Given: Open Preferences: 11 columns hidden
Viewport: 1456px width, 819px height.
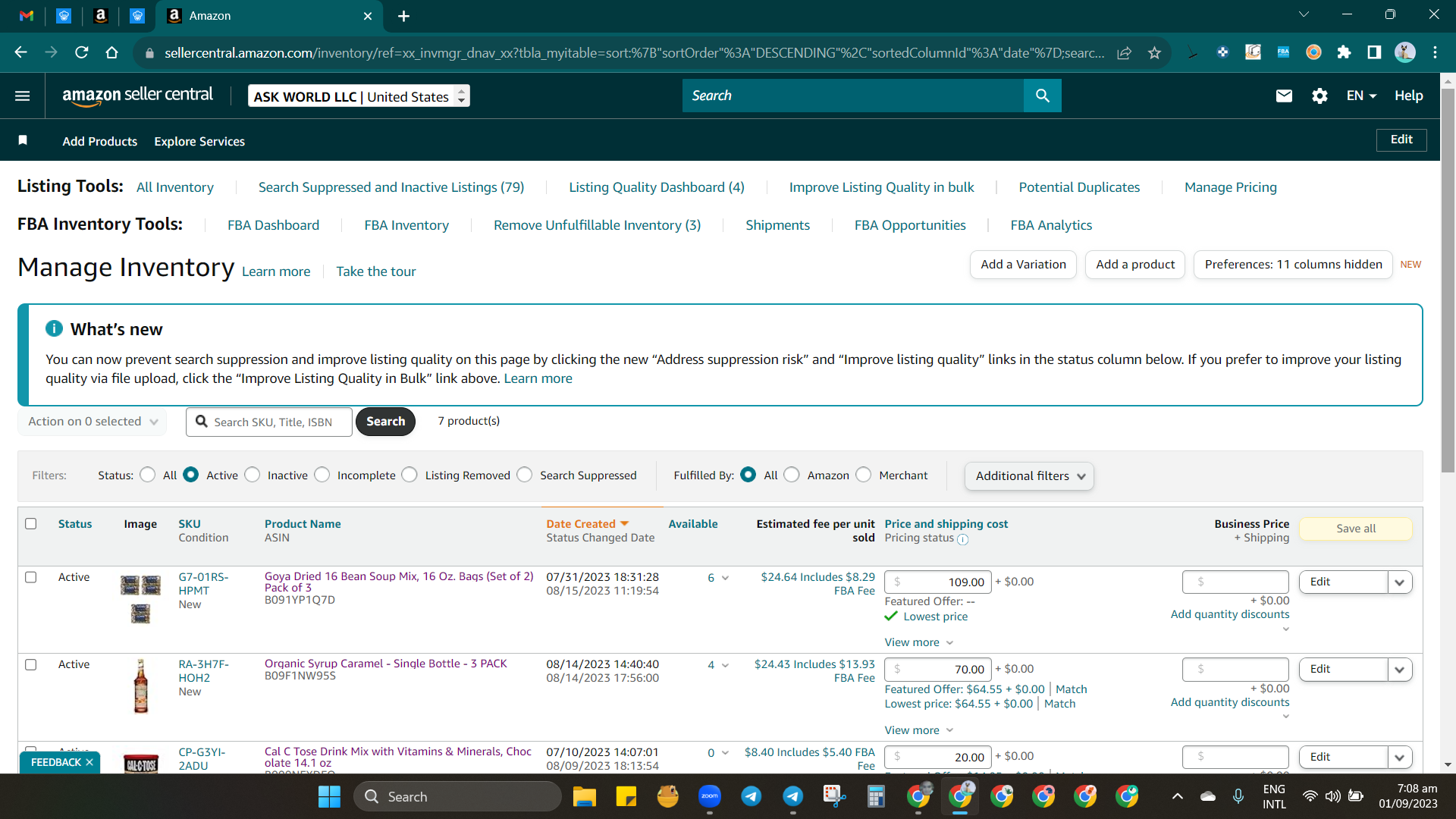Looking at the screenshot, I should (x=1293, y=265).
